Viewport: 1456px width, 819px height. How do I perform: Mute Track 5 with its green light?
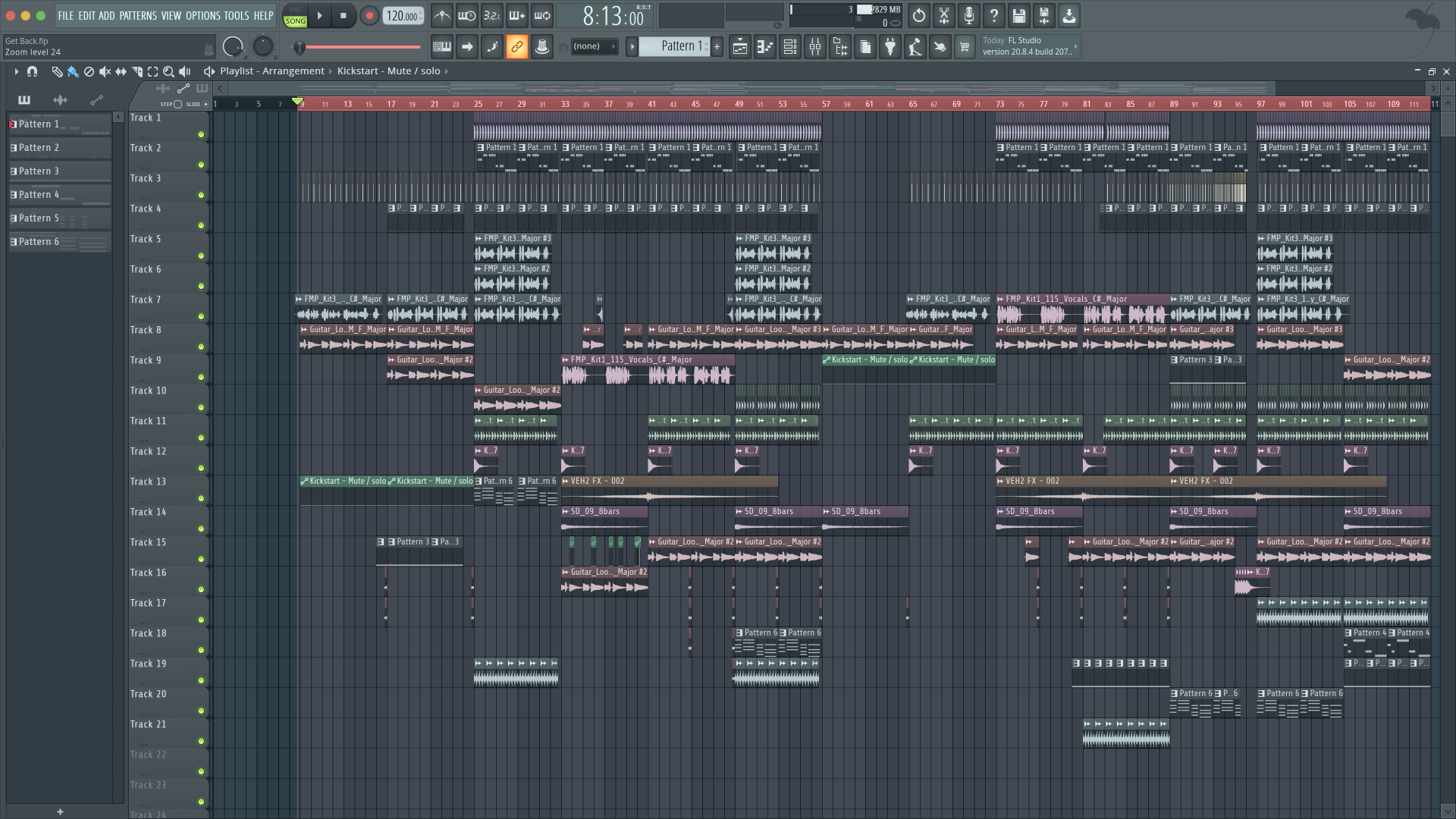coord(201,256)
